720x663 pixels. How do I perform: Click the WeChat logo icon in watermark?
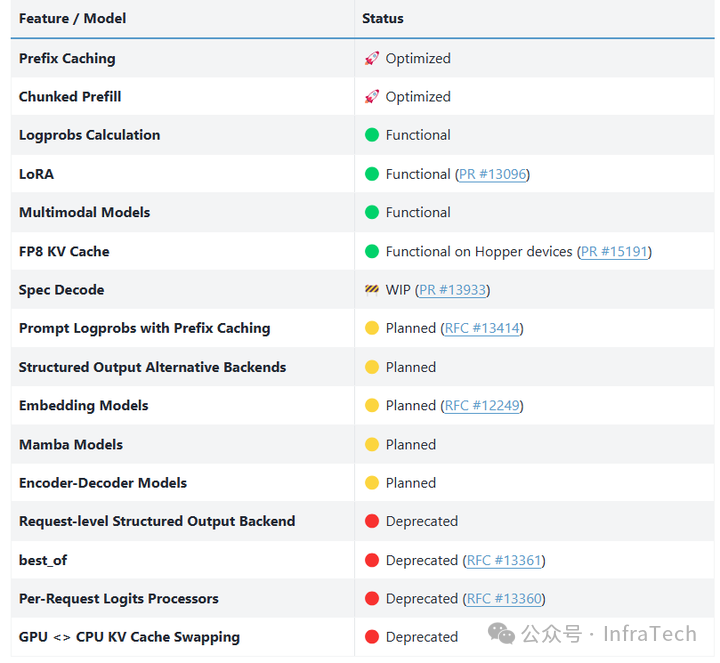point(502,634)
